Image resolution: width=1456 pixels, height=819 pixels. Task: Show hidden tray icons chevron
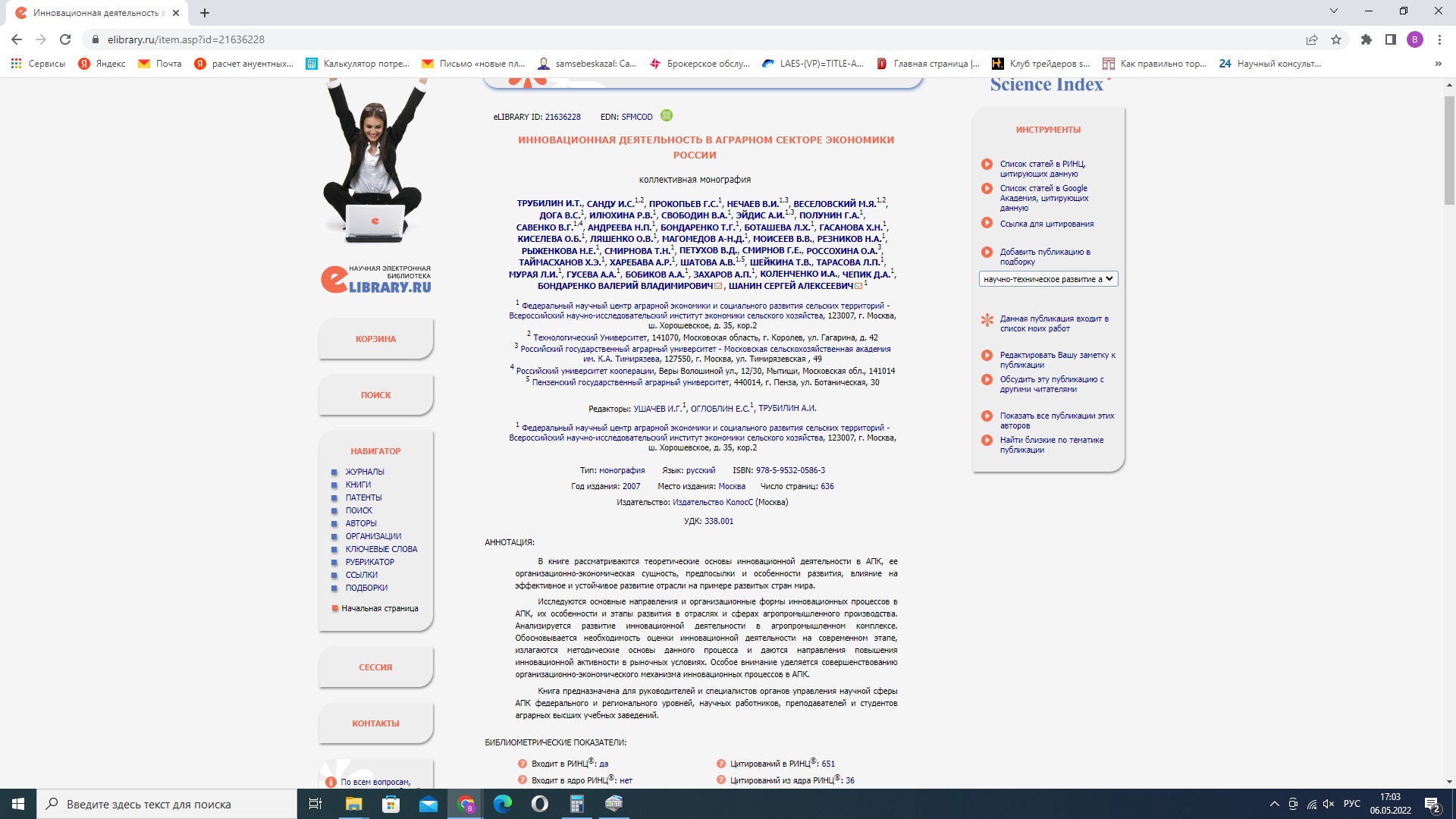coord(1274,804)
